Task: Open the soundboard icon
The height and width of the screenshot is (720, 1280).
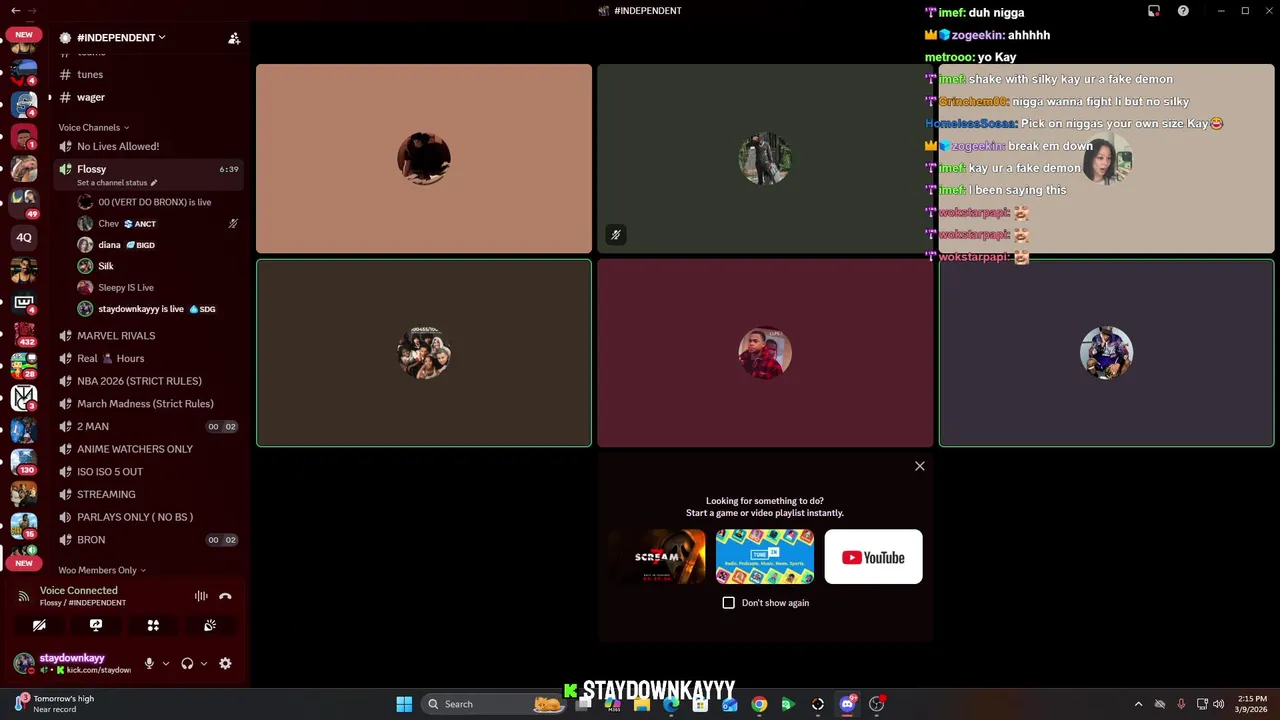Action: (210, 625)
